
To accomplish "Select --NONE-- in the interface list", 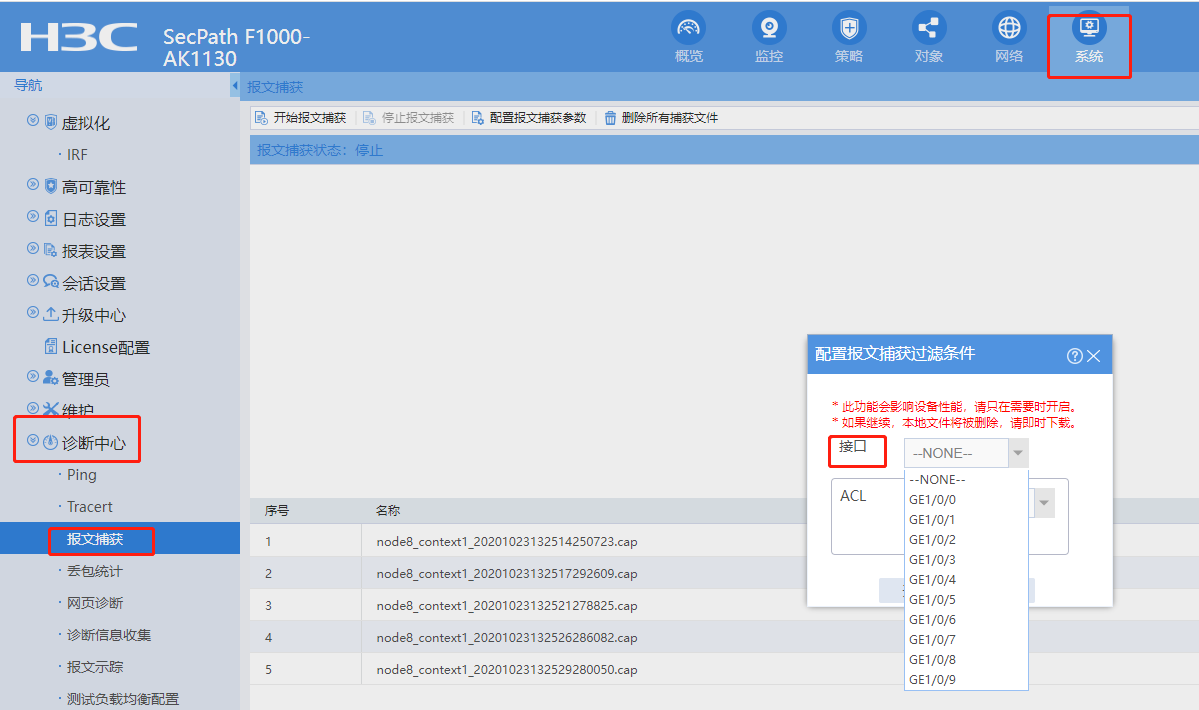I will click(x=966, y=480).
